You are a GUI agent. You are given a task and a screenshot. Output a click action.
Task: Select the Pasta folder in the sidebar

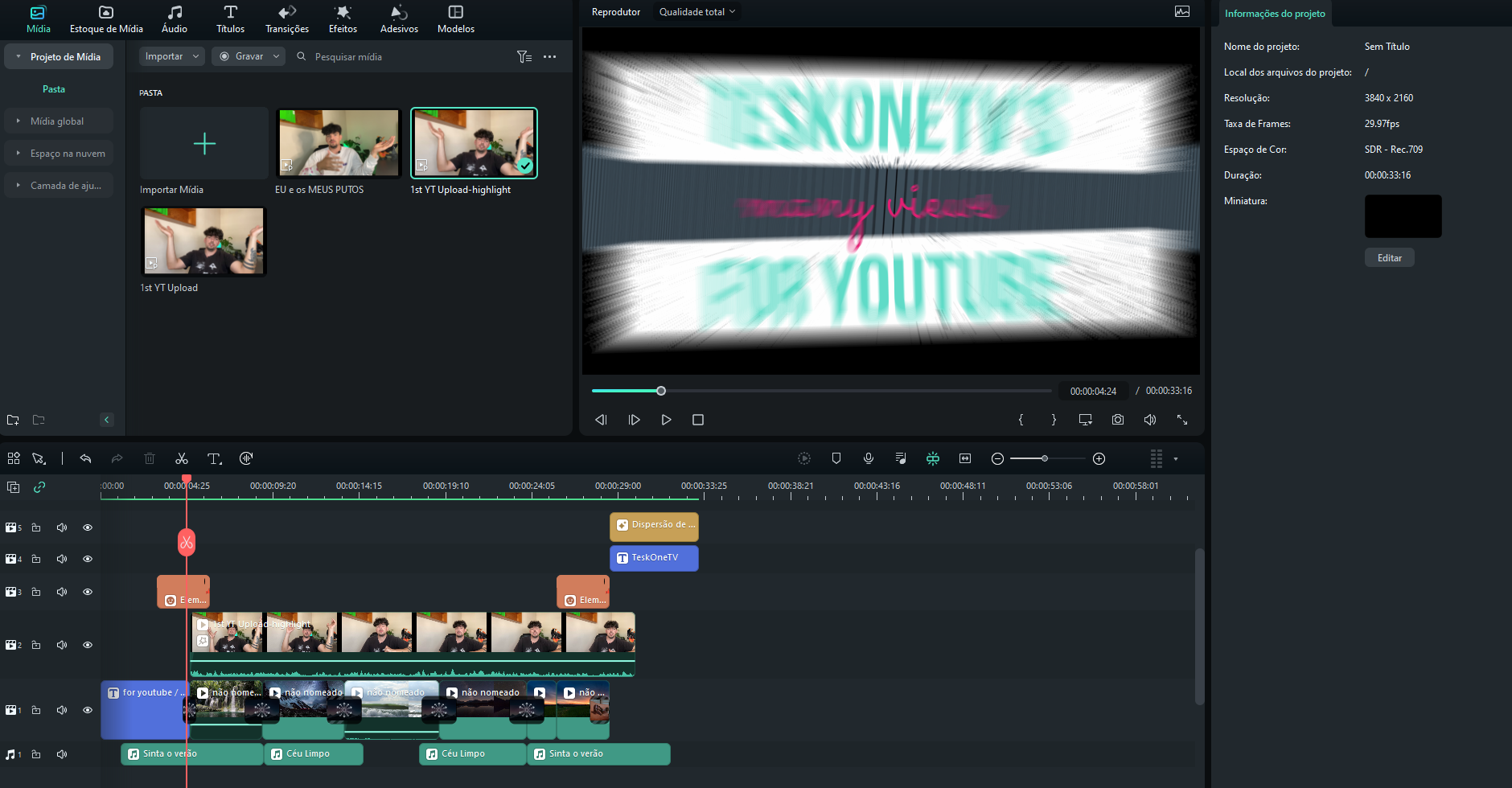[x=54, y=89]
